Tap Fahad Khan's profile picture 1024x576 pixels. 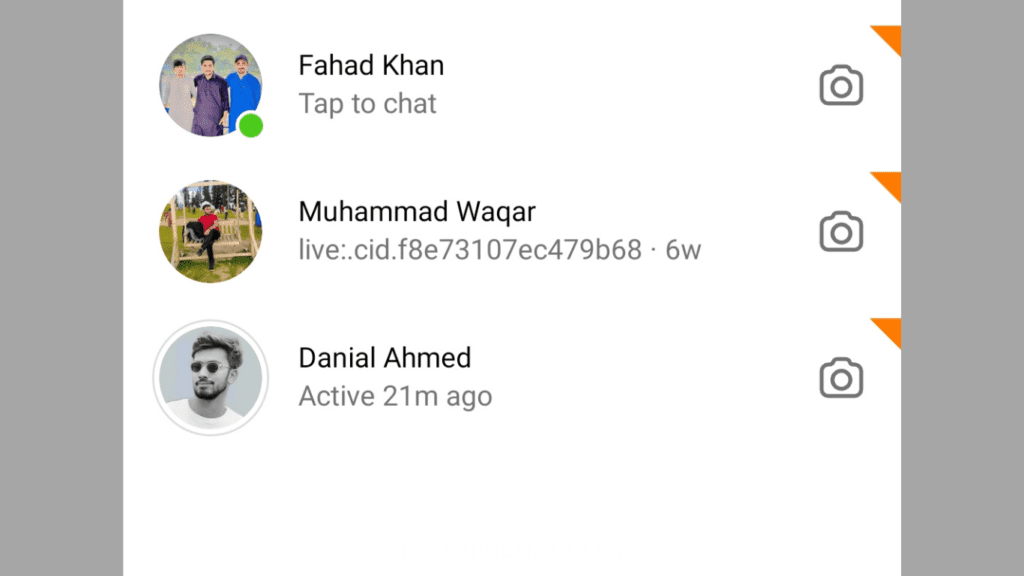[x=210, y=85]
